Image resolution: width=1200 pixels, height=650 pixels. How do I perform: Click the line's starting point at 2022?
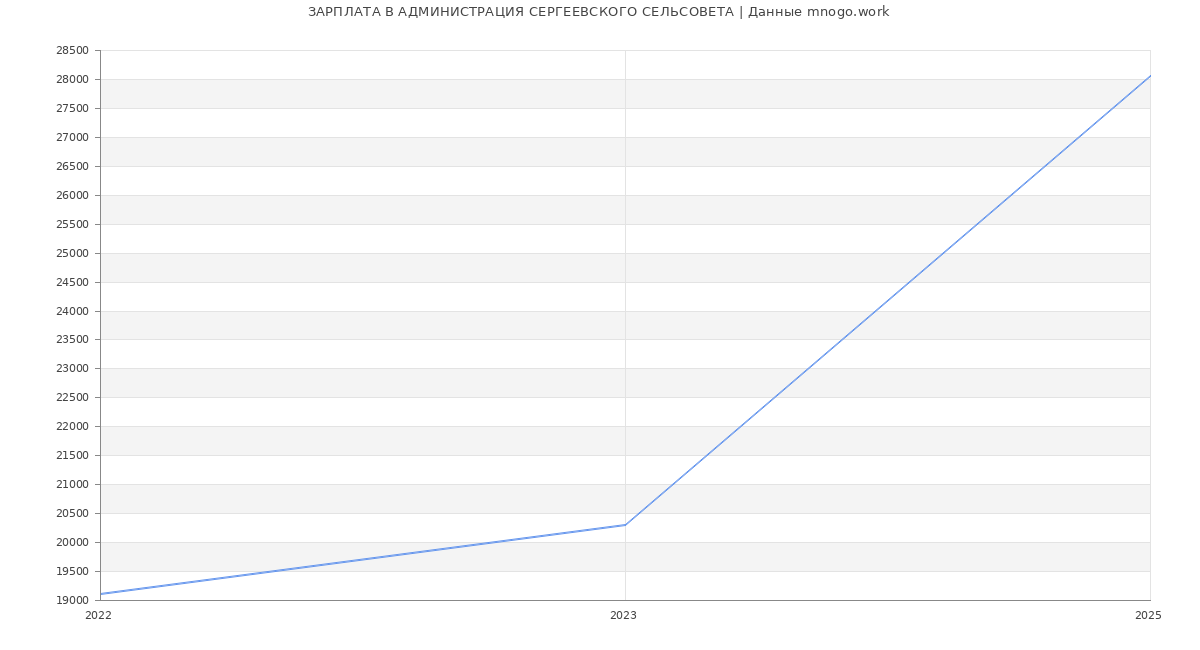coord(101,594)
